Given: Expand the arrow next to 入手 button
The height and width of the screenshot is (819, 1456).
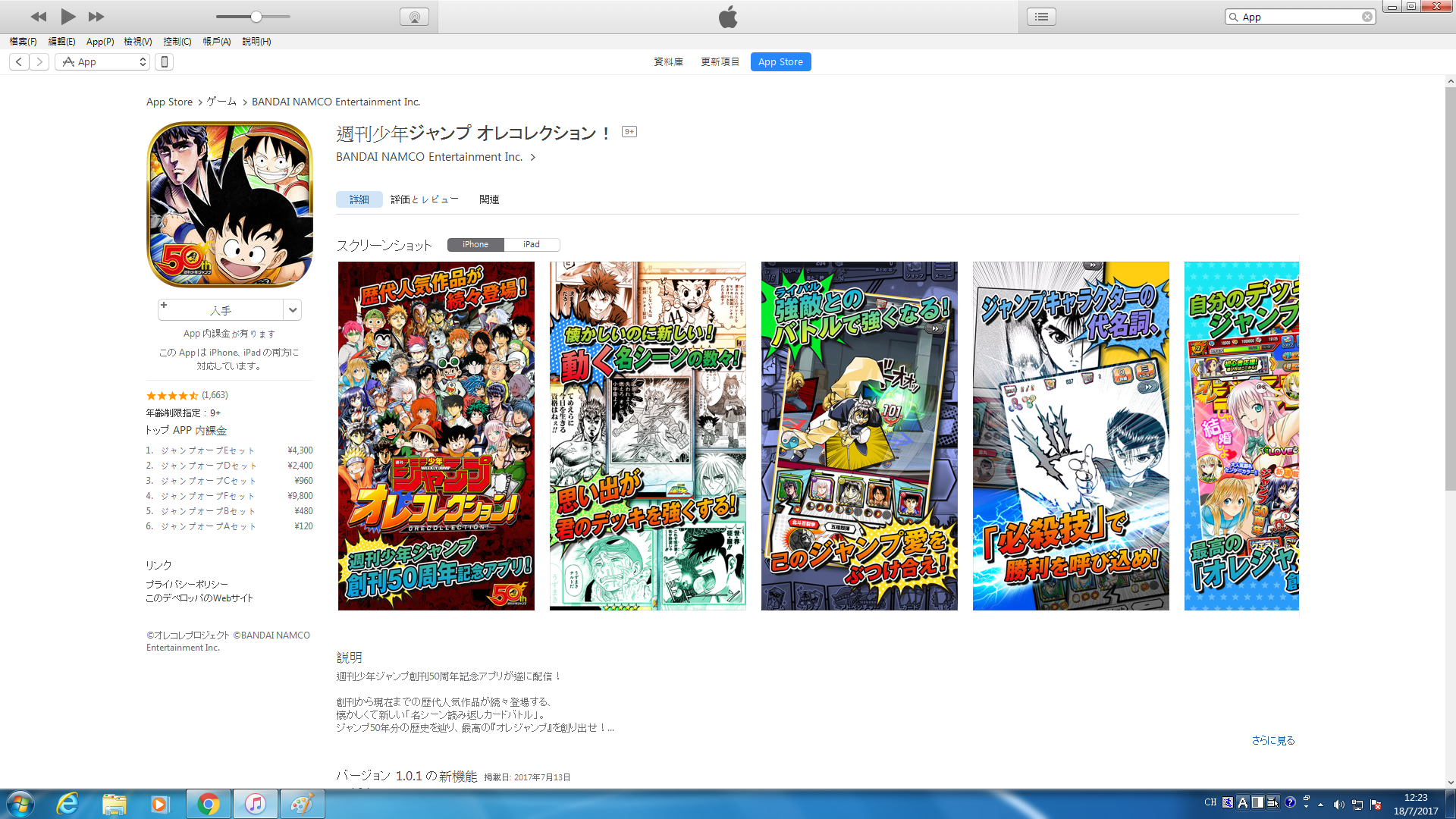Looking at the screenshot, I should click(293, 309).
